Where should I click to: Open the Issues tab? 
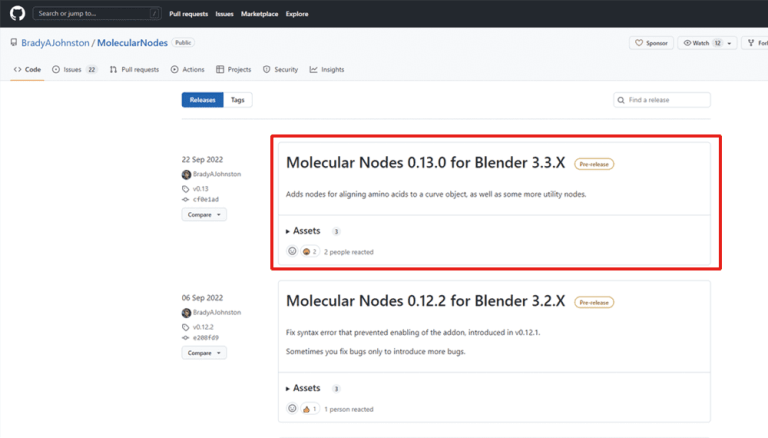click(x=73, y=69)
